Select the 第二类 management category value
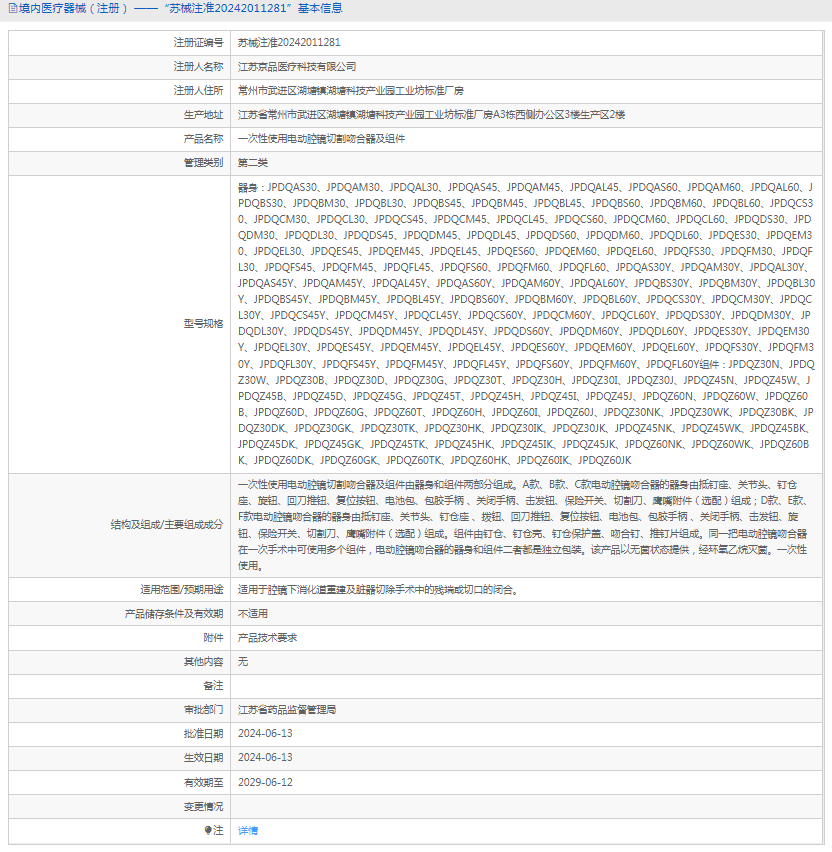Viewport: 832px width, 852px height. [x=253, y=162]
